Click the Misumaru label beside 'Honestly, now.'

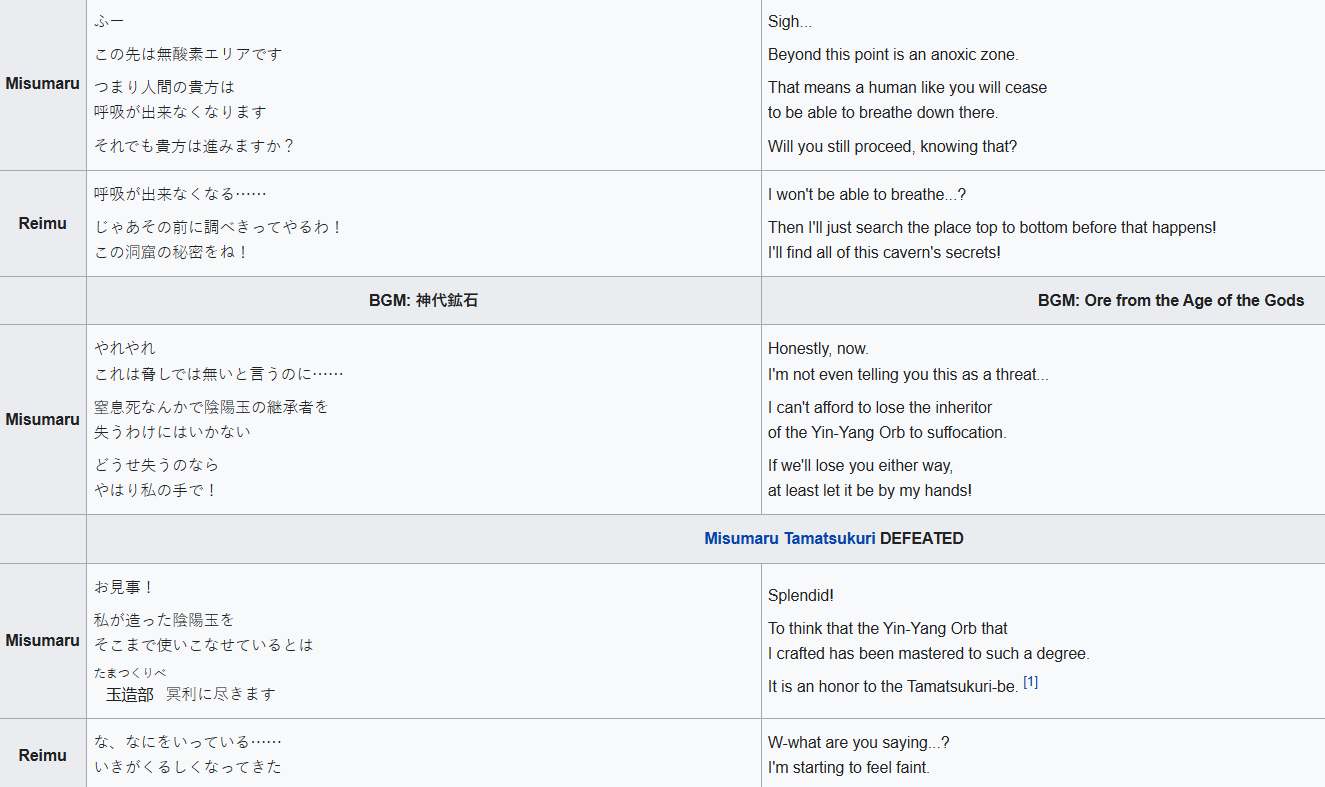point(43,420)
